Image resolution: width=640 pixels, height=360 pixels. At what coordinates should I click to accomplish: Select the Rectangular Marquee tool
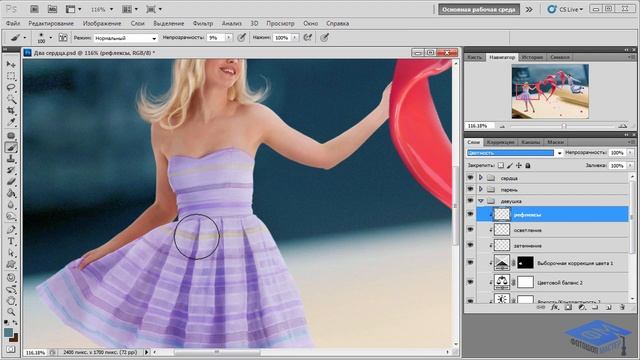click(11, 76)
